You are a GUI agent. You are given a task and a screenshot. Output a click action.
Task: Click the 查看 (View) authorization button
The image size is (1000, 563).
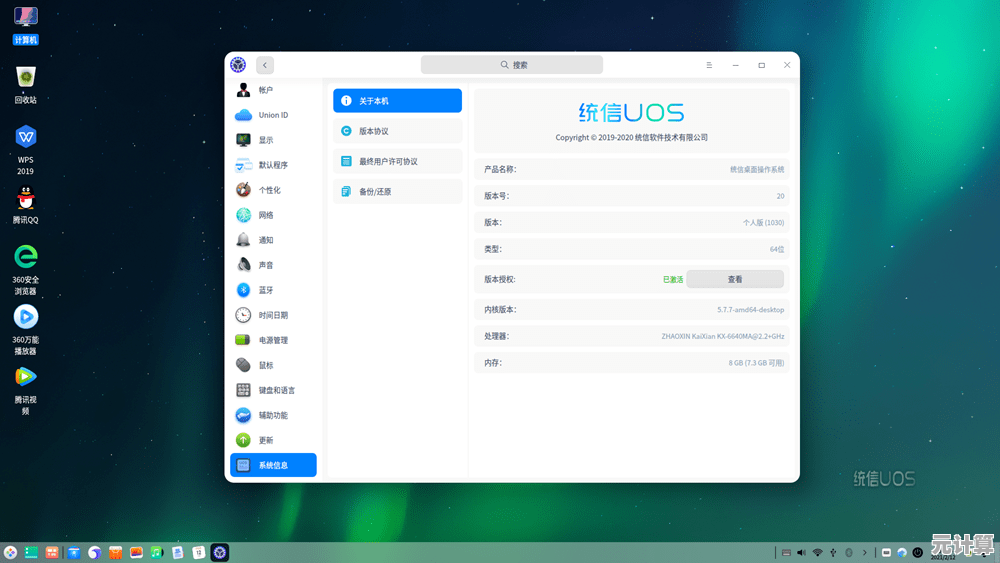point(735,279)
